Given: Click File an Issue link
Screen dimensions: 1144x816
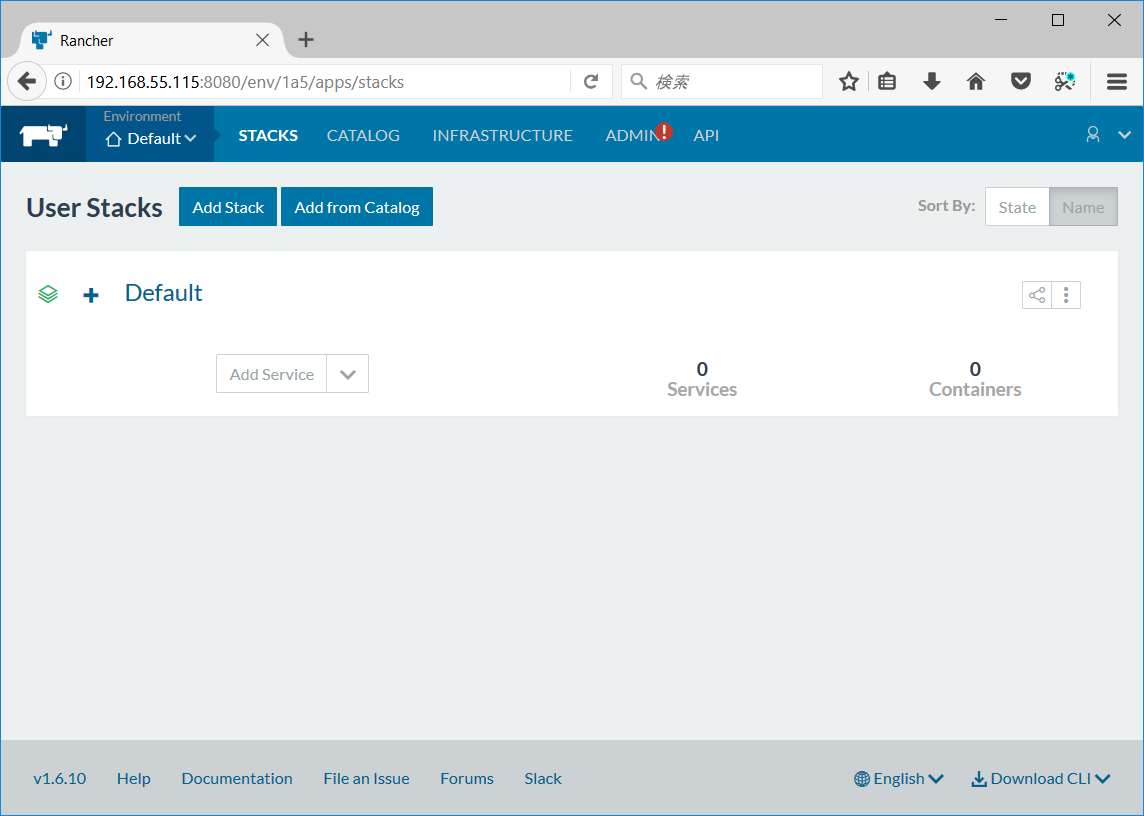Looking at the screenshot, I should (366, 779).
